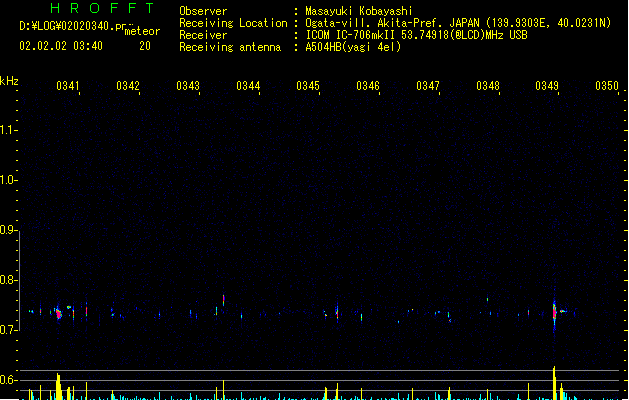629x400 pixels.
Task: Click the 0348 time marker
Action: (x=488, y=86)
